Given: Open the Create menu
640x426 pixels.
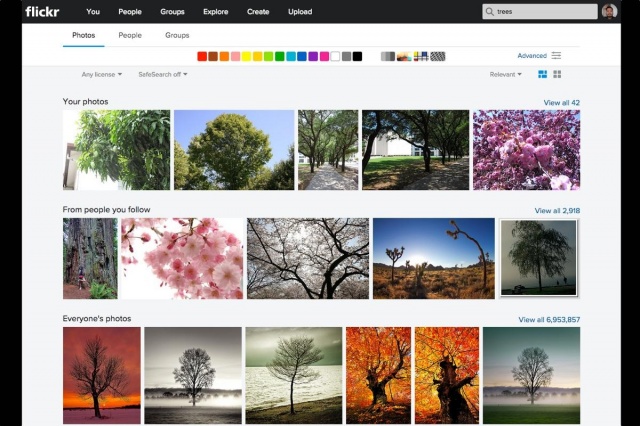Looking at the screenshot, I should pos(258,12).
